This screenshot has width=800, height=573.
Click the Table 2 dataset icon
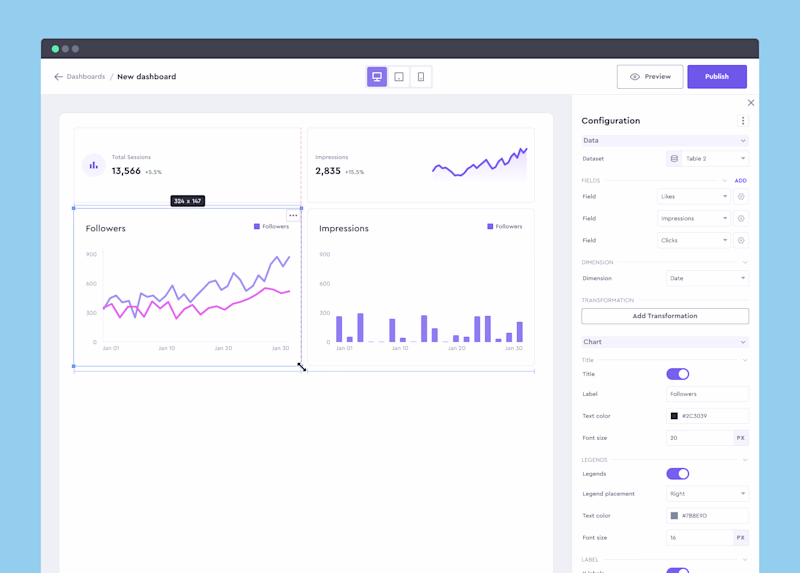click(674, 159)
